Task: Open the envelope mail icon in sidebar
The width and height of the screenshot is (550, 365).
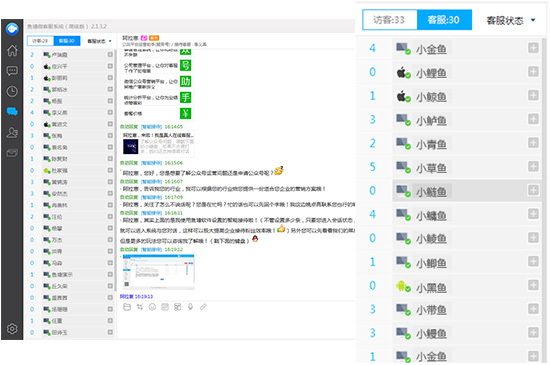Action: 12,153
